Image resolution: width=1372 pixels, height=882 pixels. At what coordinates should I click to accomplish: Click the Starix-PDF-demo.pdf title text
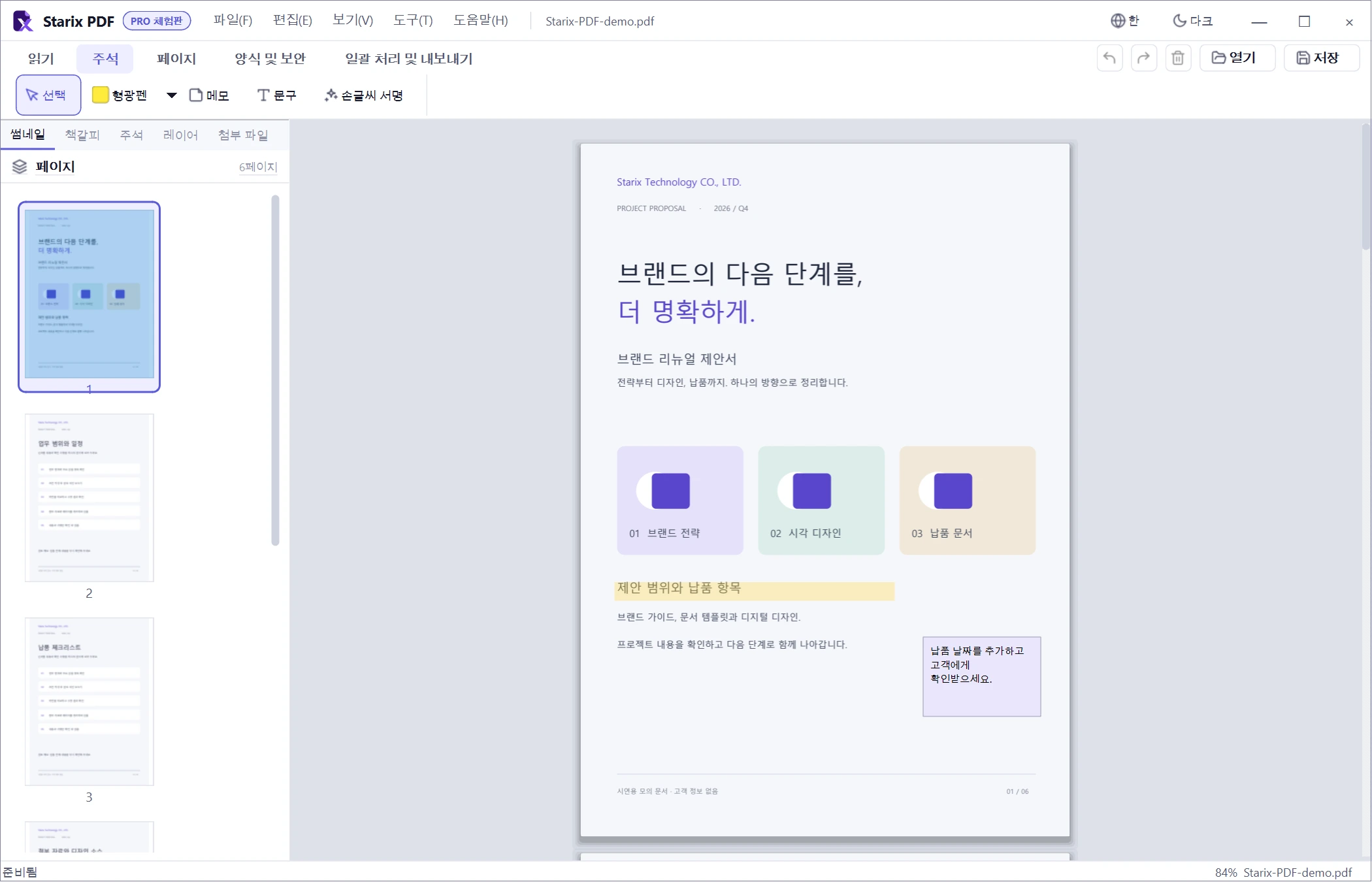tap(600, 21)
